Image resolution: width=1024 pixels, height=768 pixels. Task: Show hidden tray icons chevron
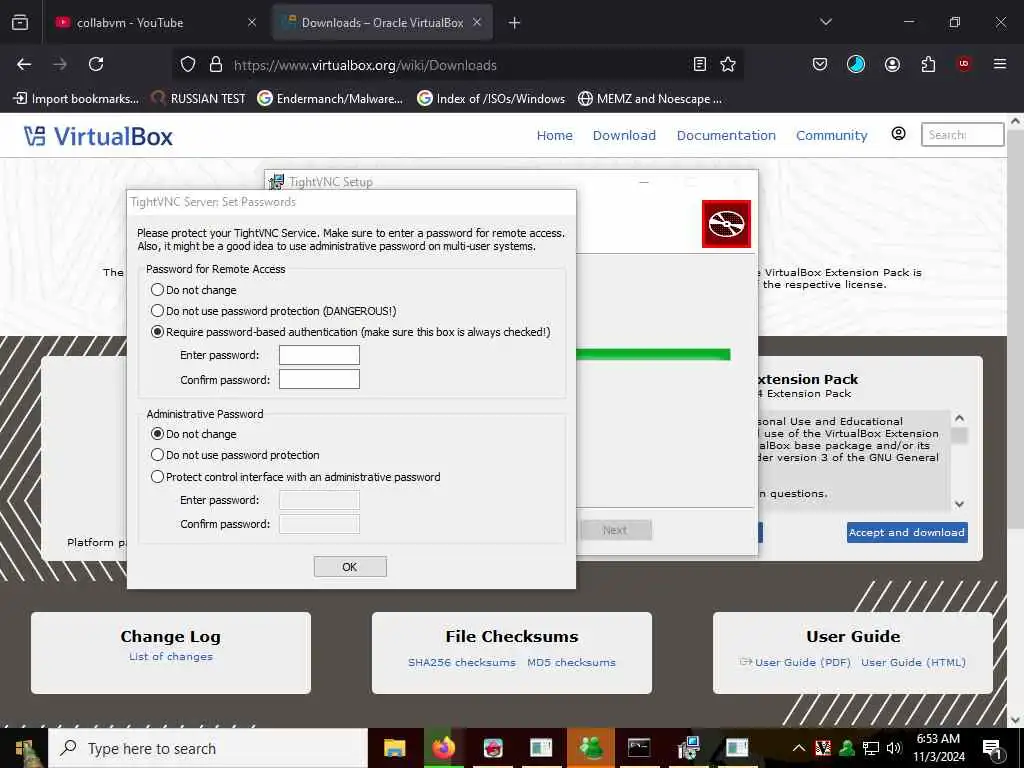[x=798, y=748]
